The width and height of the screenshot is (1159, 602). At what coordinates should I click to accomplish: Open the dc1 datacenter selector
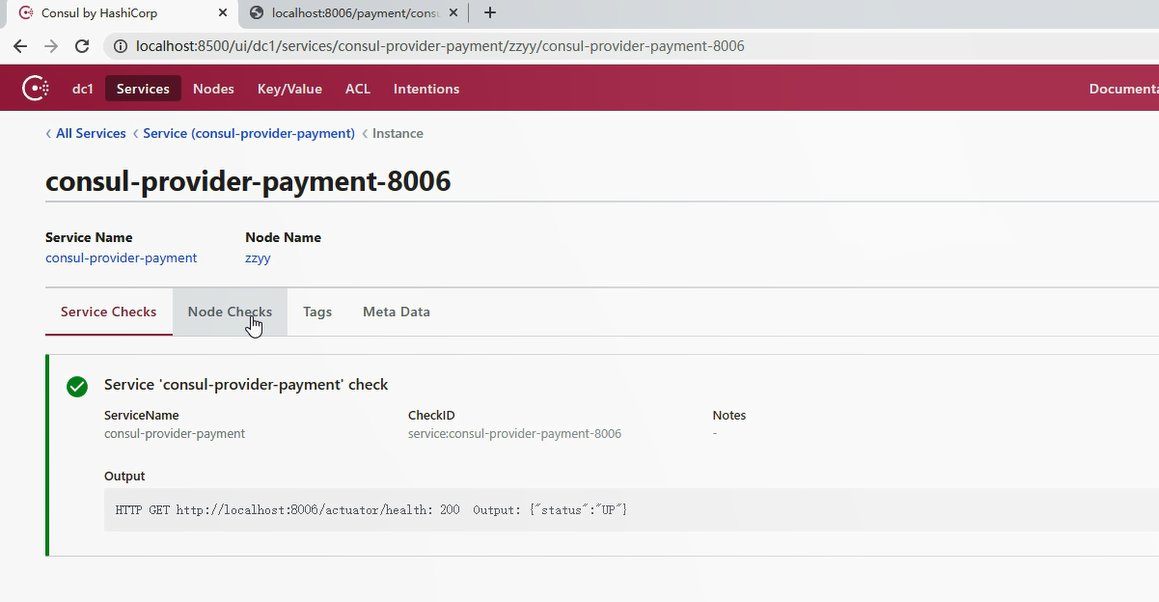pos(83,89)
